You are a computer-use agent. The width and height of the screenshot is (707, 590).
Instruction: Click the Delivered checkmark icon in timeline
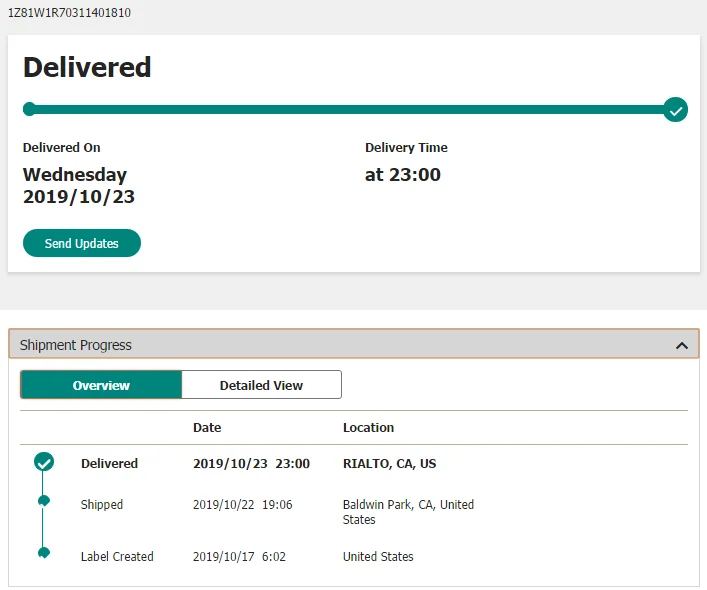click(44, 462)
